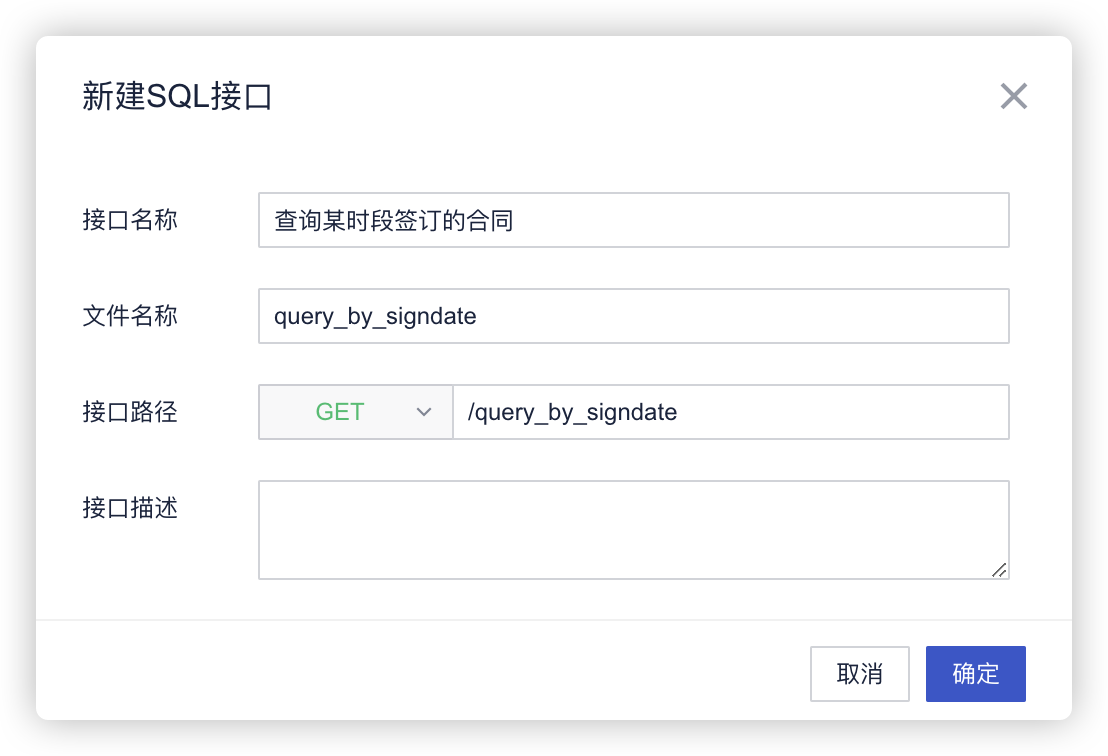
Task: Click the 接口路径 field label
Action: (130, 412)
